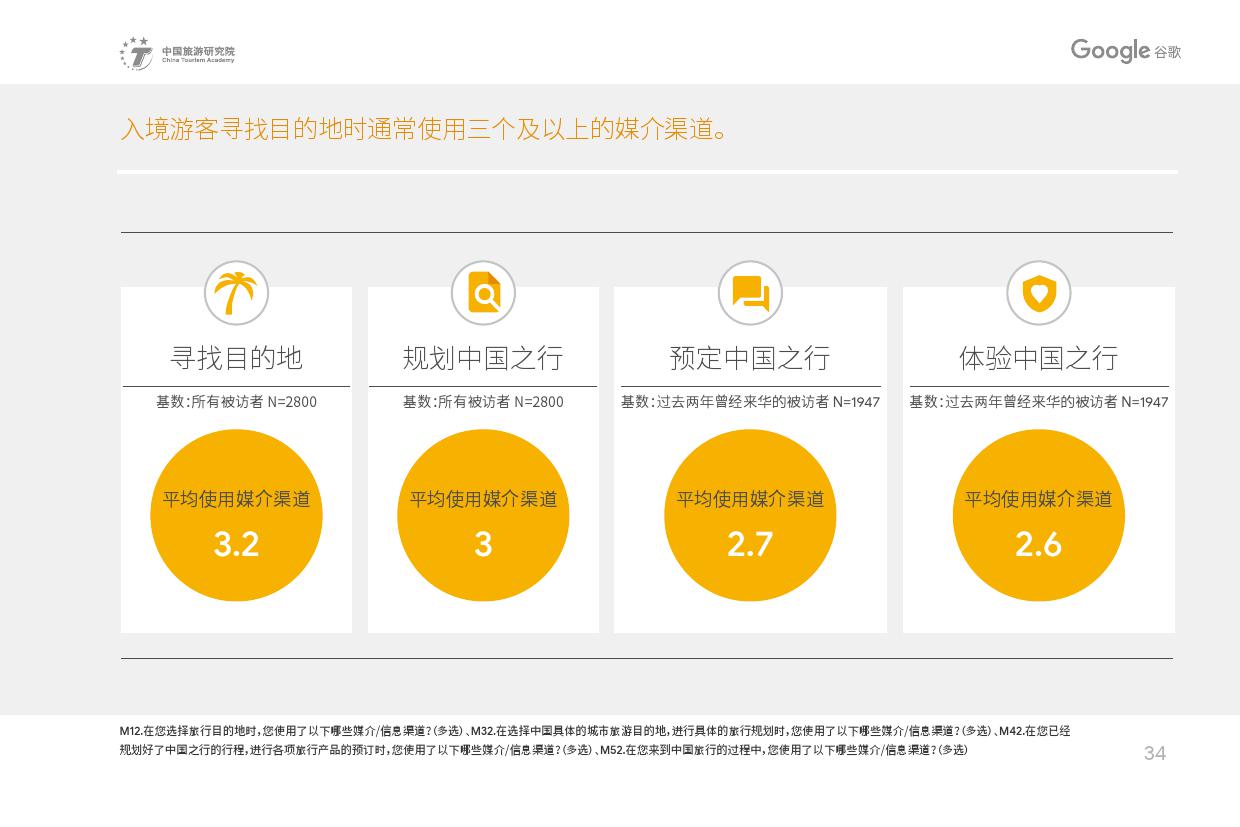Screen dimensions: 1240x827
Task: Click the footnote starting with M12
Action: point(594,740)
